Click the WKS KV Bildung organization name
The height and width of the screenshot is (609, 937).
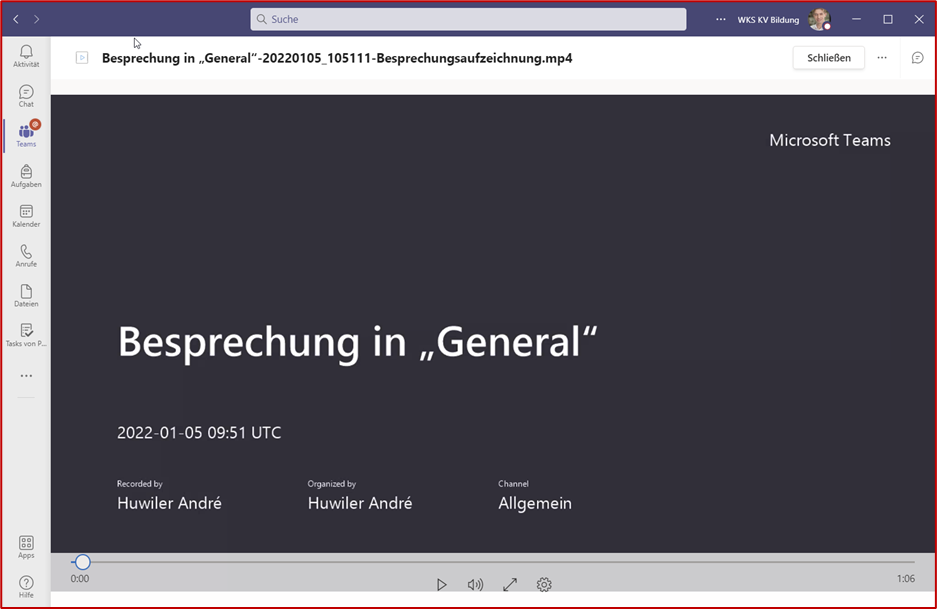coord(768,20)
